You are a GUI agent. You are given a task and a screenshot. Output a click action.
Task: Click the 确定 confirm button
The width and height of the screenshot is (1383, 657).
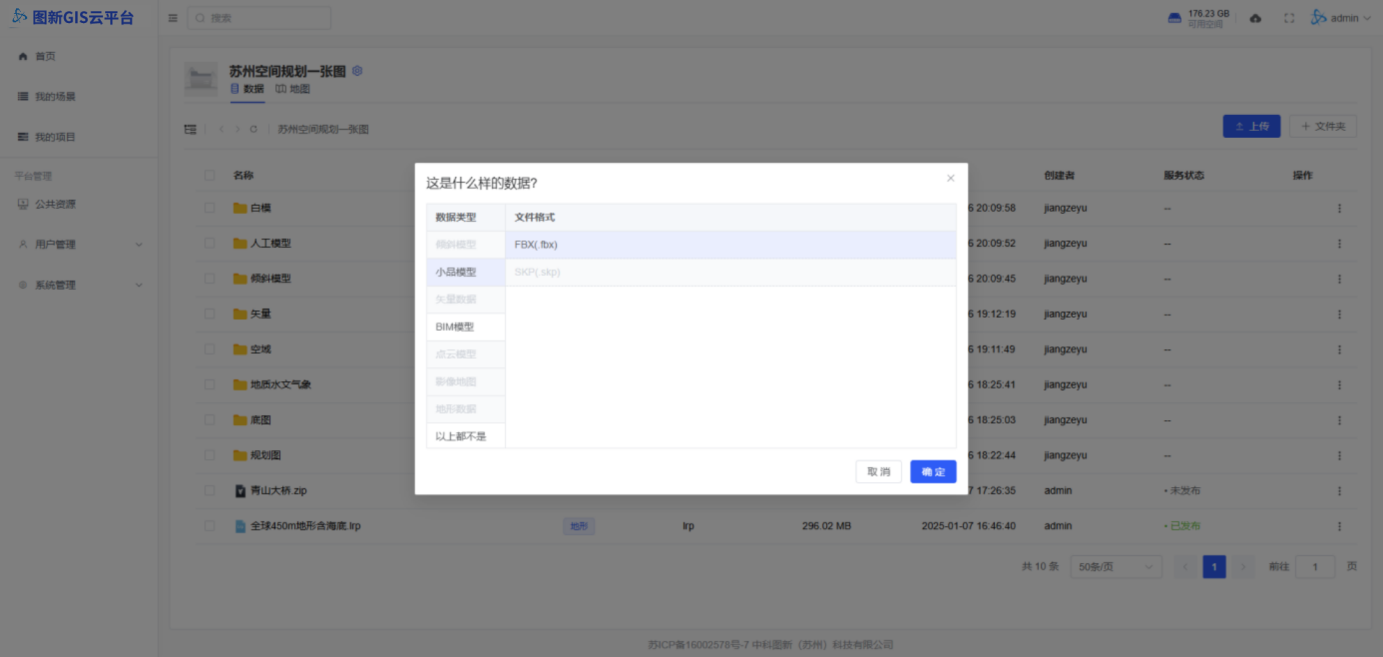click(933, 472)
